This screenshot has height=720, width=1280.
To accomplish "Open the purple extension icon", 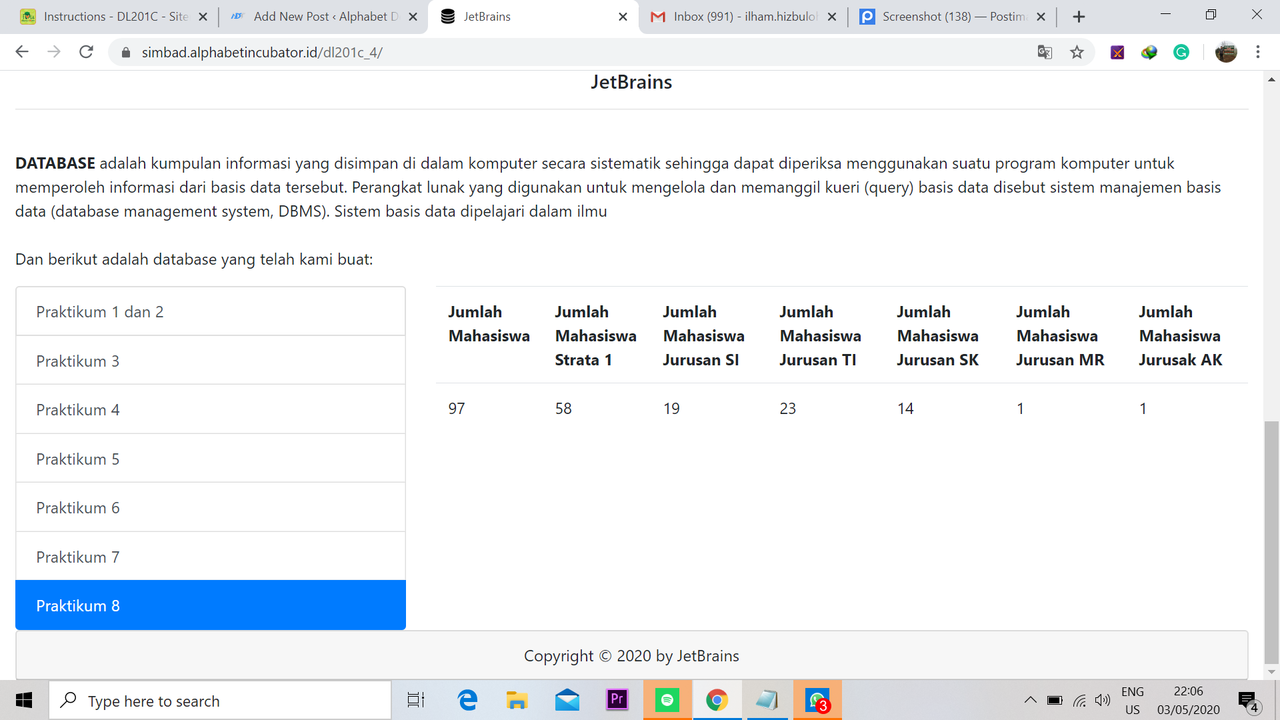I will 1118,52.
